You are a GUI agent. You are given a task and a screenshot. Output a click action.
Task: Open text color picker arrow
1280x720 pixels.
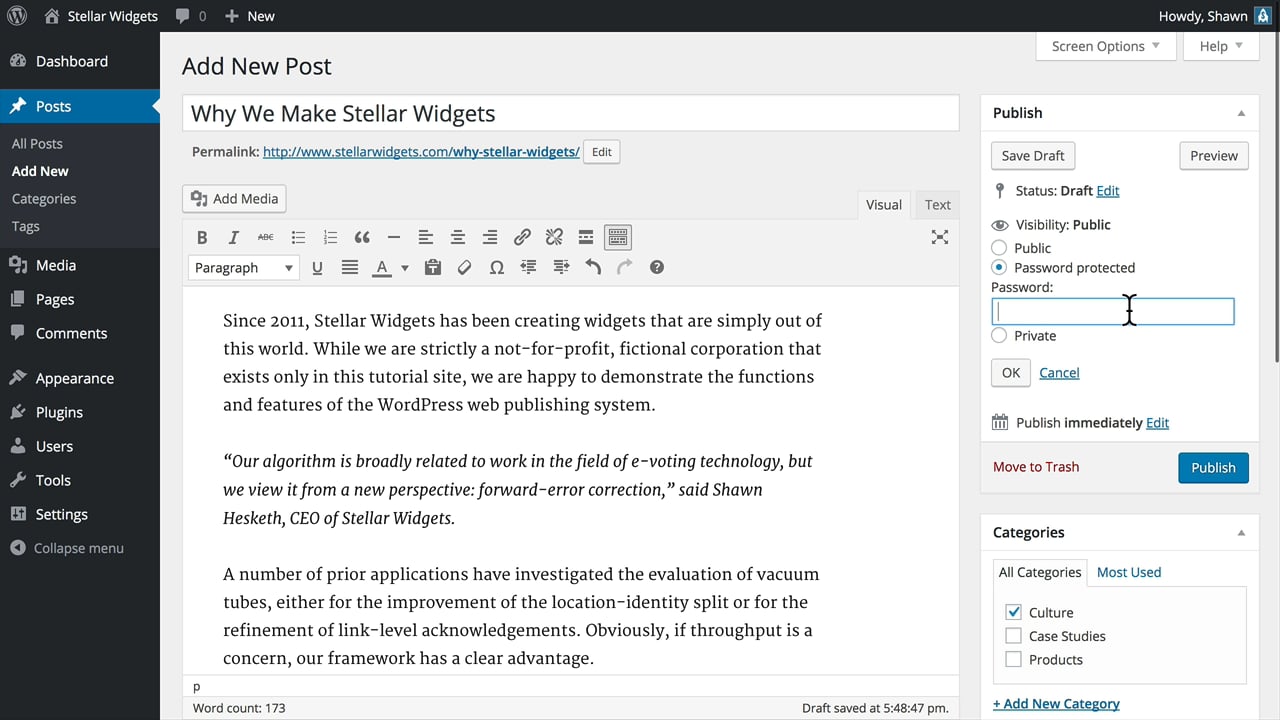[405, 267]
